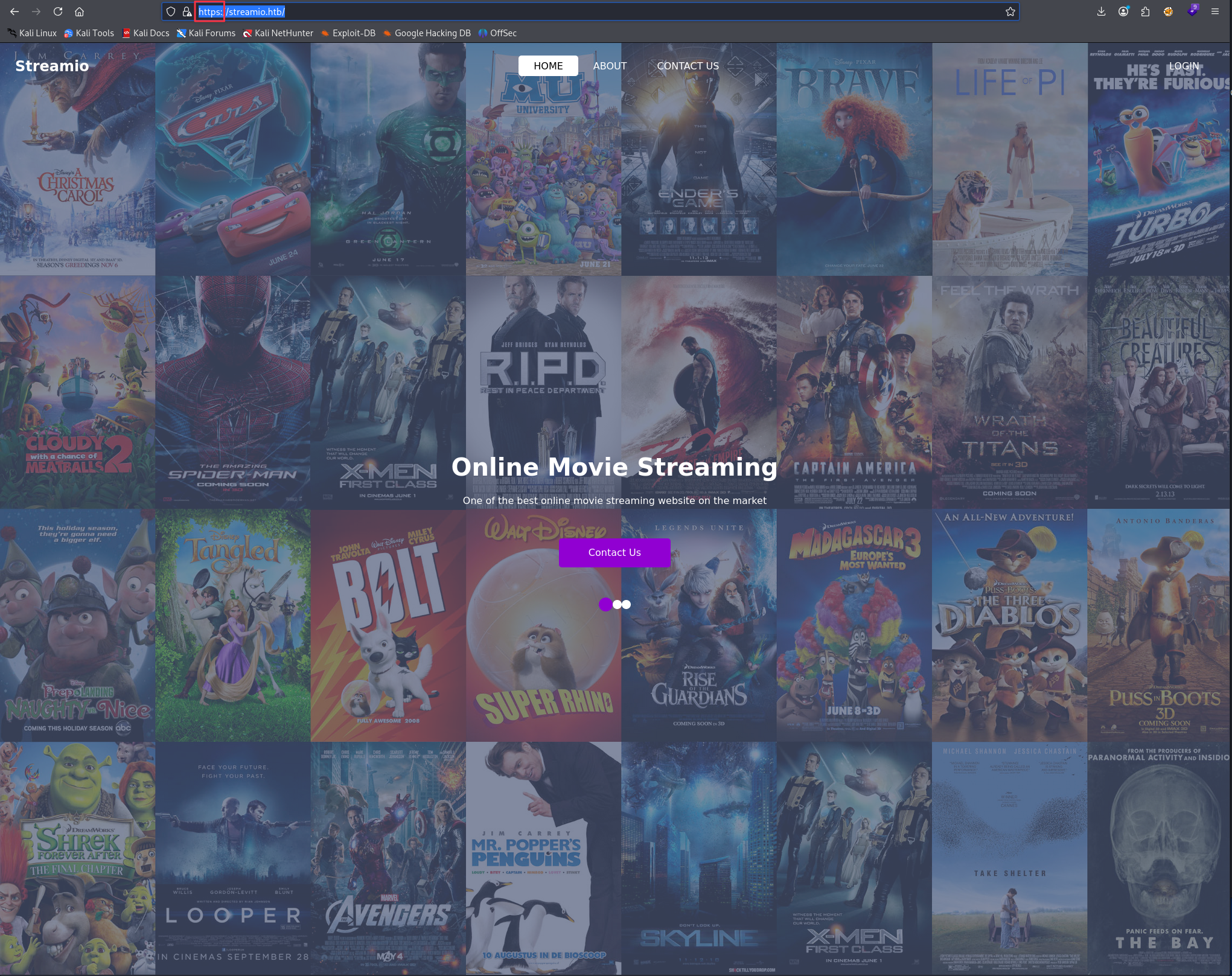Click the Turbo poster
The height and width of the screenshot is (976, 1232).
1160,159
